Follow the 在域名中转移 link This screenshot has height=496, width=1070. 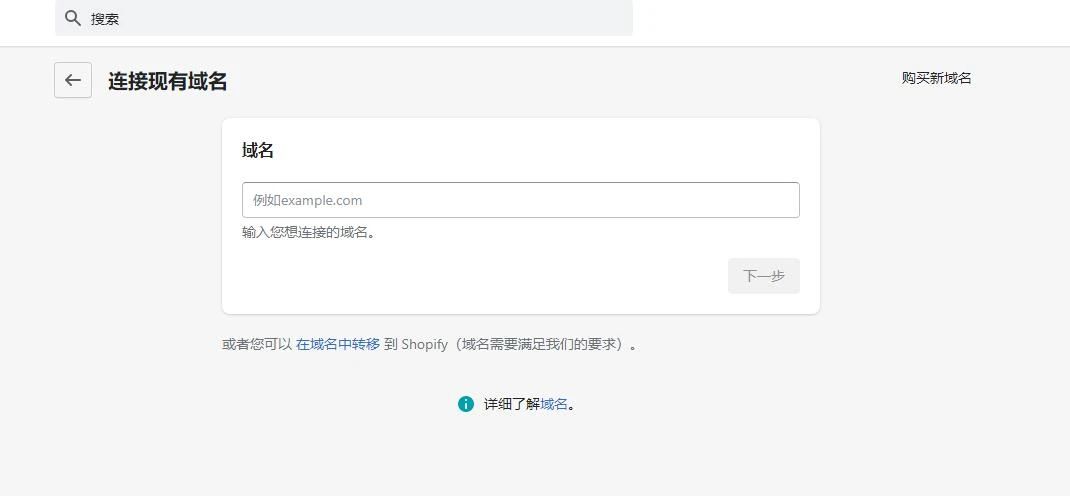tap(338, 344)
